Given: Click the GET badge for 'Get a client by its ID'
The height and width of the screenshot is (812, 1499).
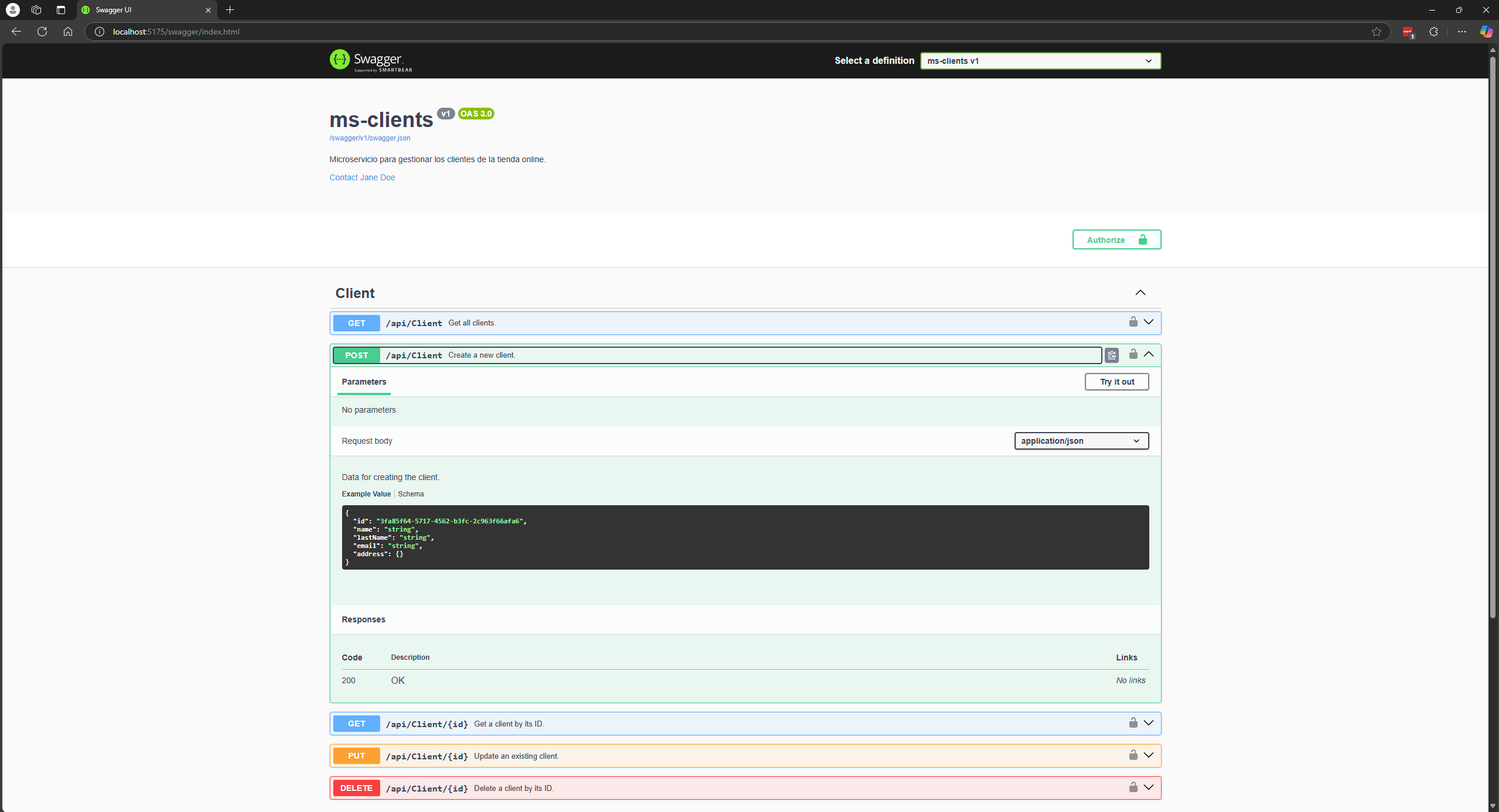Looking at the screenshot, I should [356, 724].
